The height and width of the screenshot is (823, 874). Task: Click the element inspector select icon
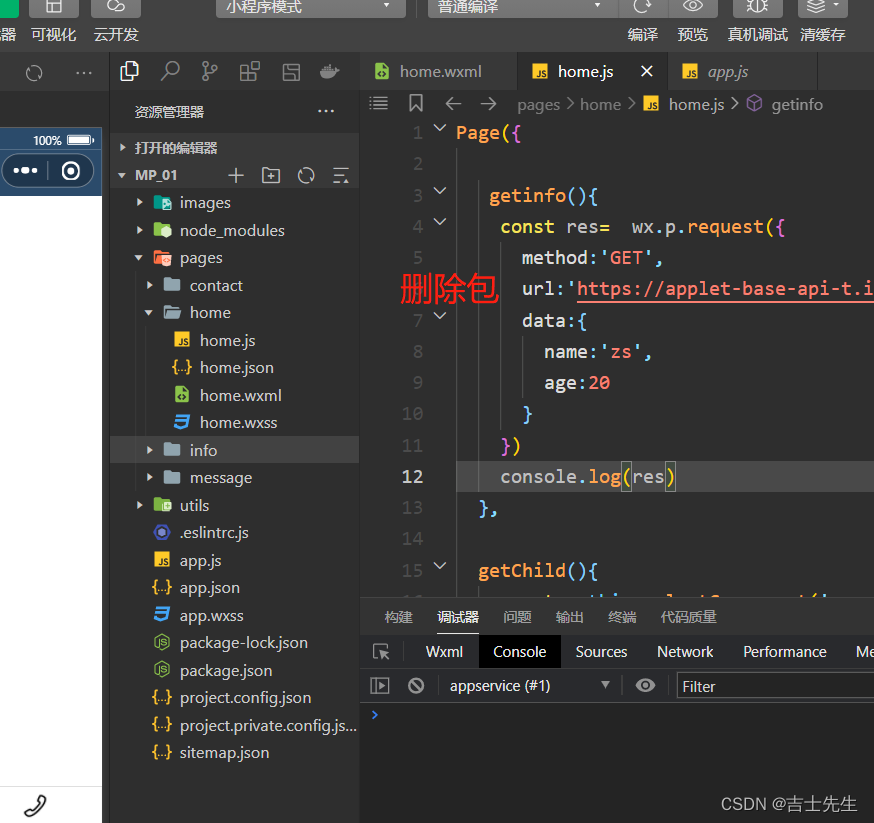click(381, 651)
